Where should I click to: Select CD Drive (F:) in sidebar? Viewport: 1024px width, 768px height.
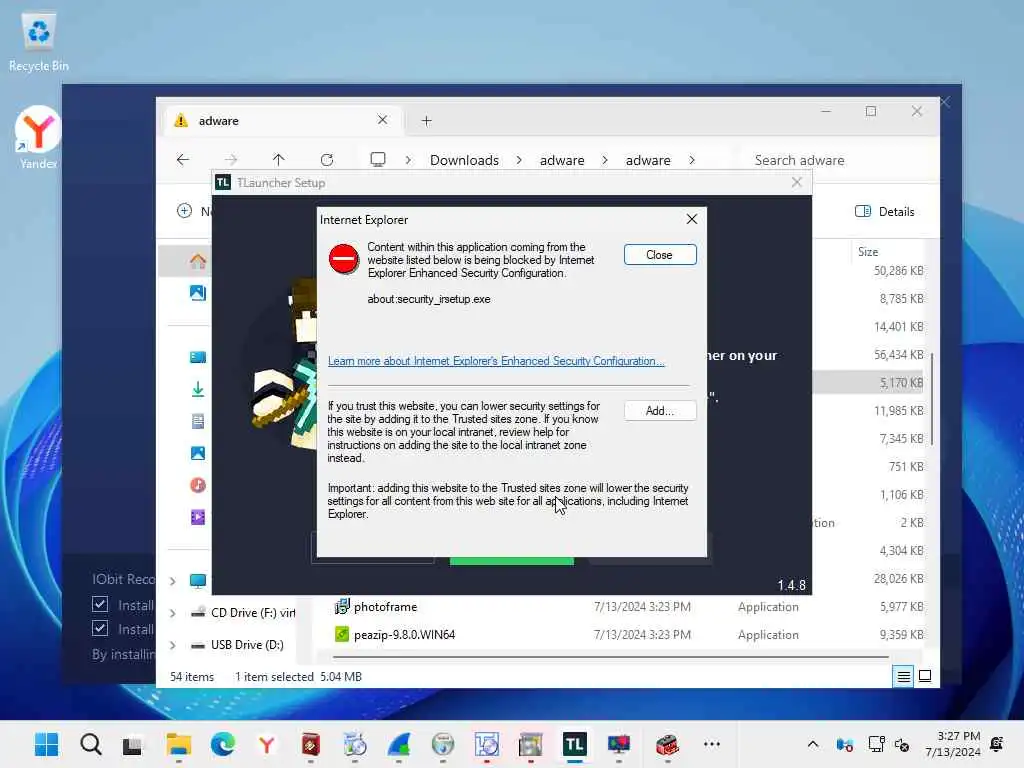pyautogui.click(x=243, y=613)
